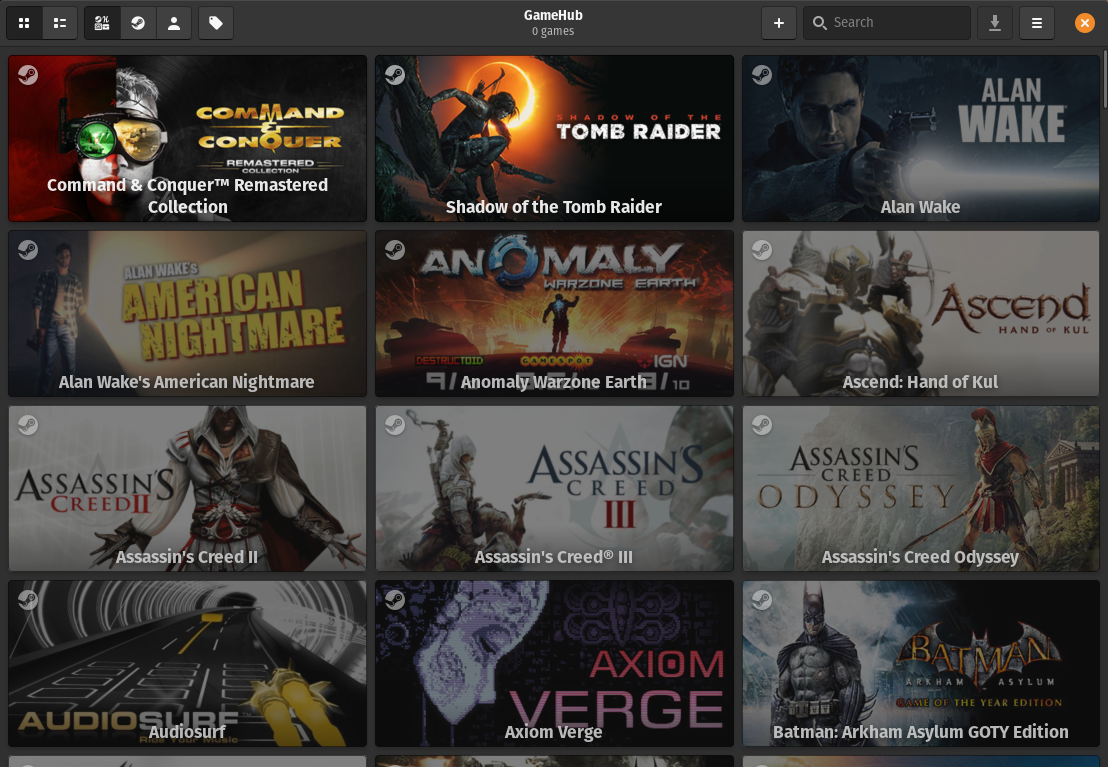Open the application menu button
This screenshot has width=1108, height=767.
point(1037,22)
